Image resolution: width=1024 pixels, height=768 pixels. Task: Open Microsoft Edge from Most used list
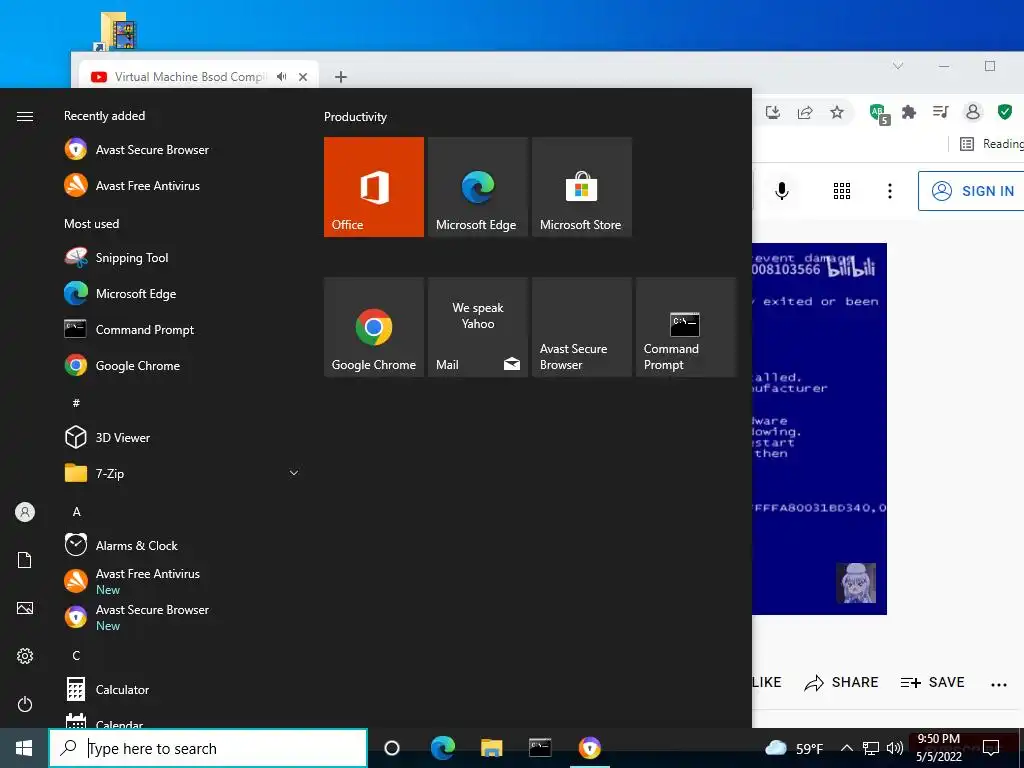(x=120, y=294)
